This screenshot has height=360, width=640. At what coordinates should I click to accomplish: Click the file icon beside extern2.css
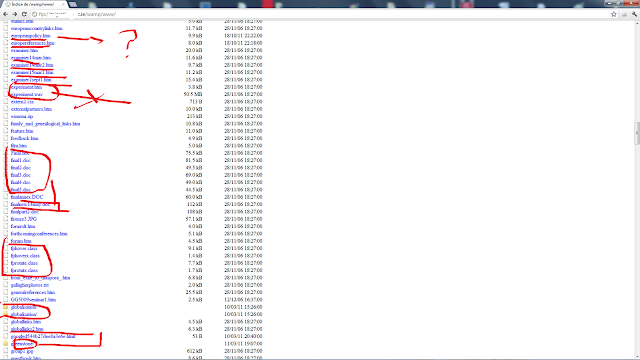6,102
